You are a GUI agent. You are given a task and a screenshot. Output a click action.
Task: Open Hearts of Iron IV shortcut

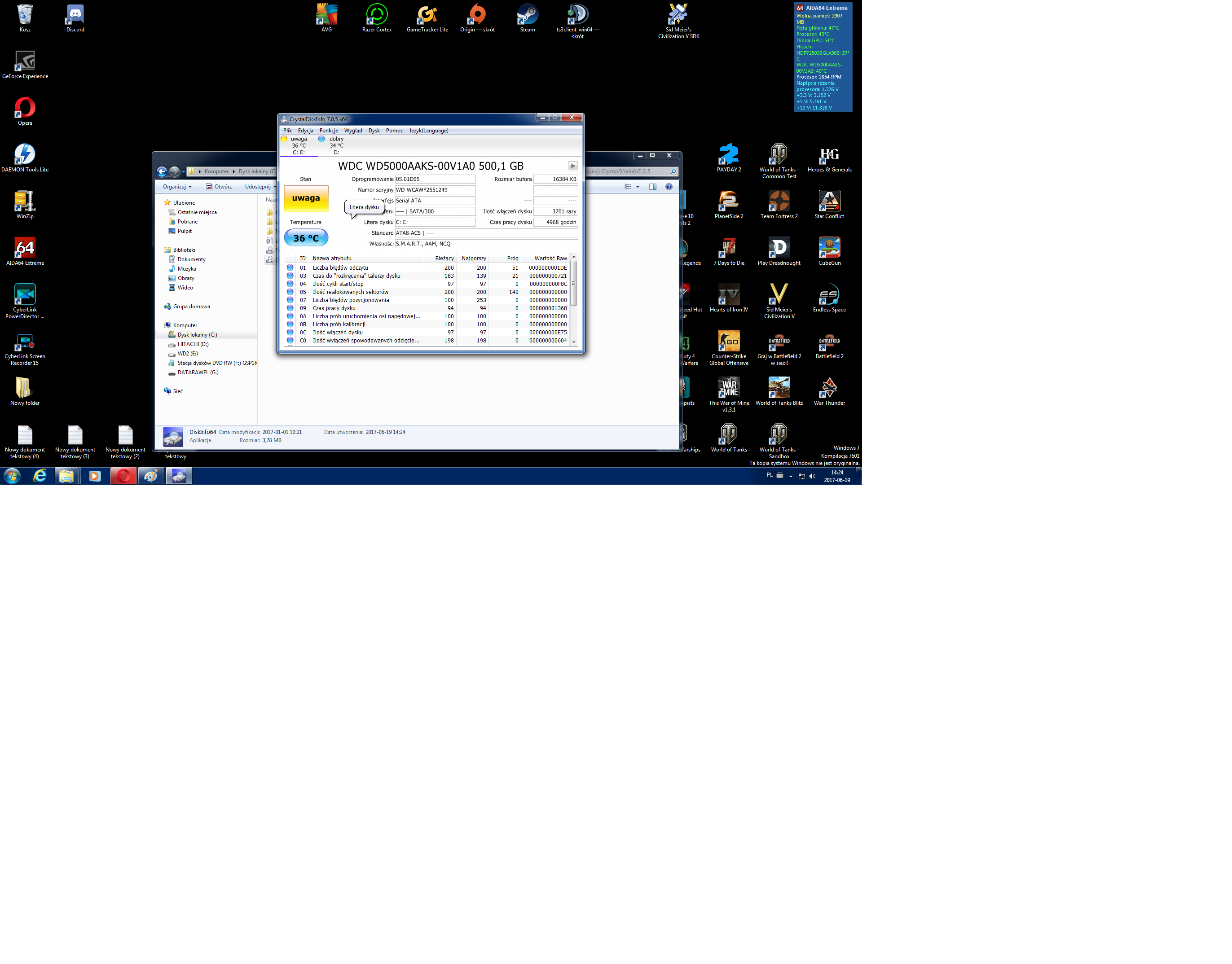click(x=729, y=298)
